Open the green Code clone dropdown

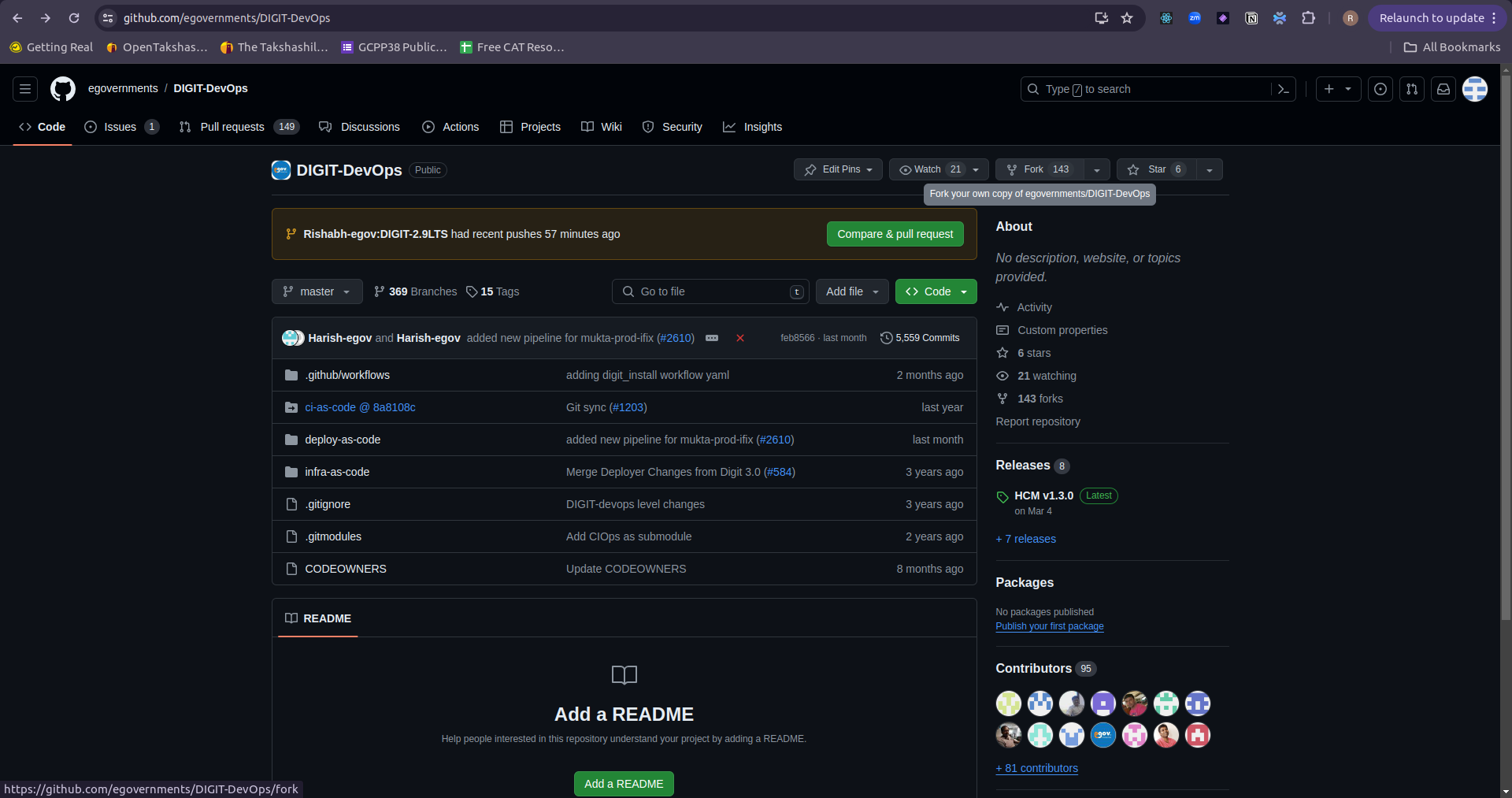point(936,291)
